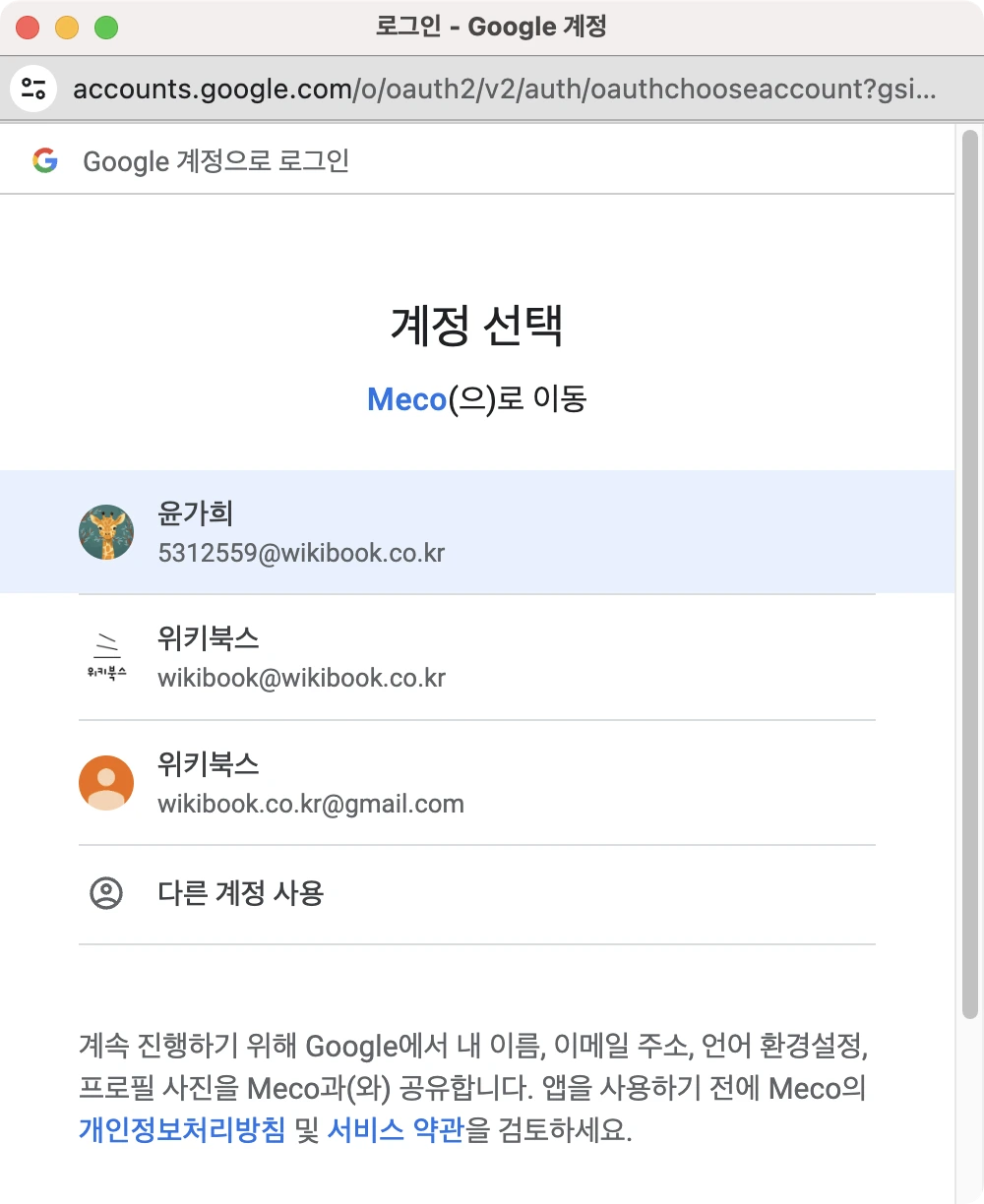984x1204 pixels.
Task: Click the URL address bar field
Action: pyautogui.click(x=504, y=90)
